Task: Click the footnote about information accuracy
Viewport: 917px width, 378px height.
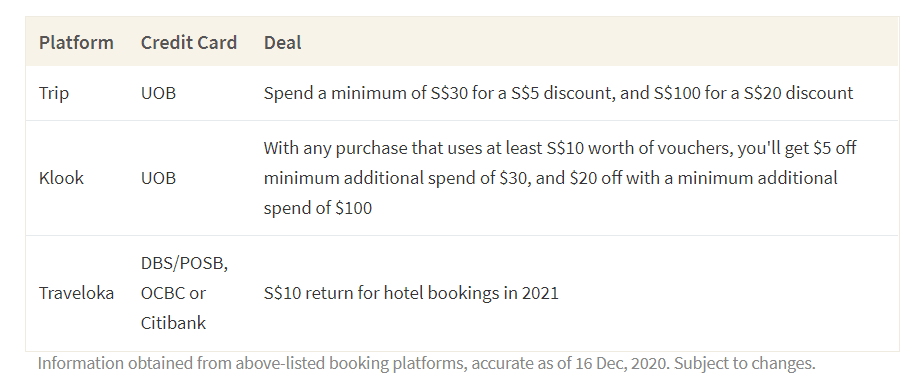Action: click(x=426, y=363)
